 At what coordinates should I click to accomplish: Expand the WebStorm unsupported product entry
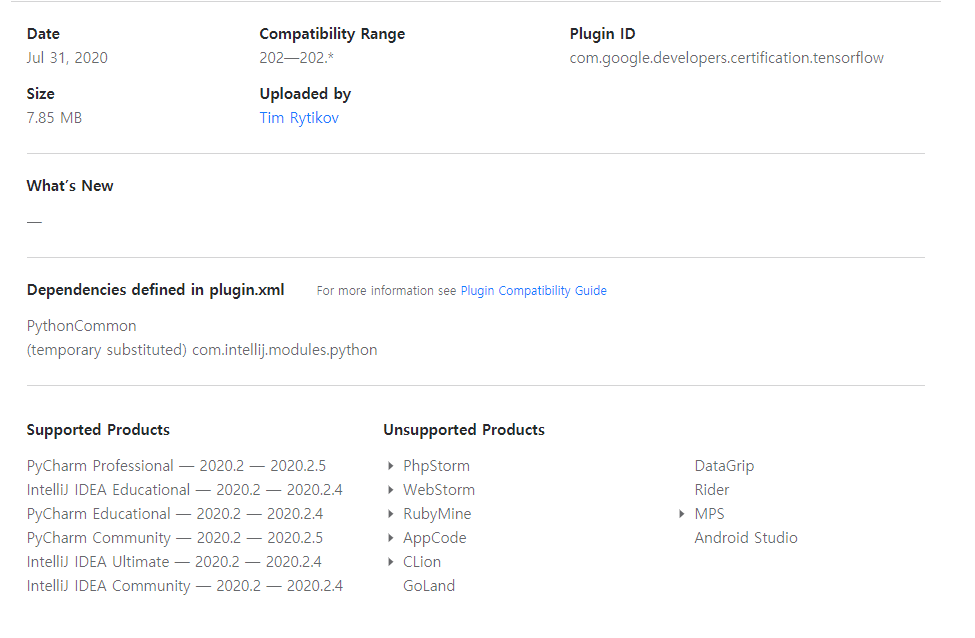[x=390, y=490]
